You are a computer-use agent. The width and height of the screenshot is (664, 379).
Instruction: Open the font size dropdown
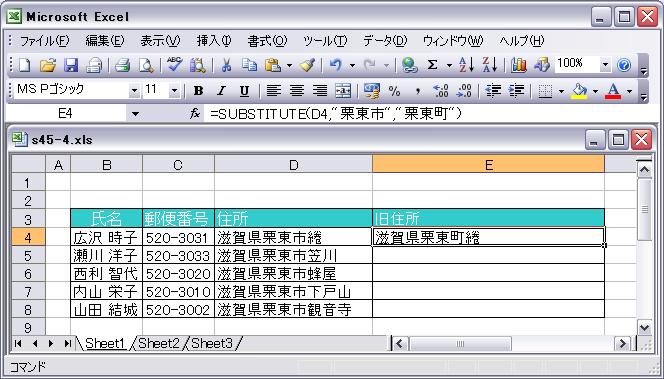(174, 91)
